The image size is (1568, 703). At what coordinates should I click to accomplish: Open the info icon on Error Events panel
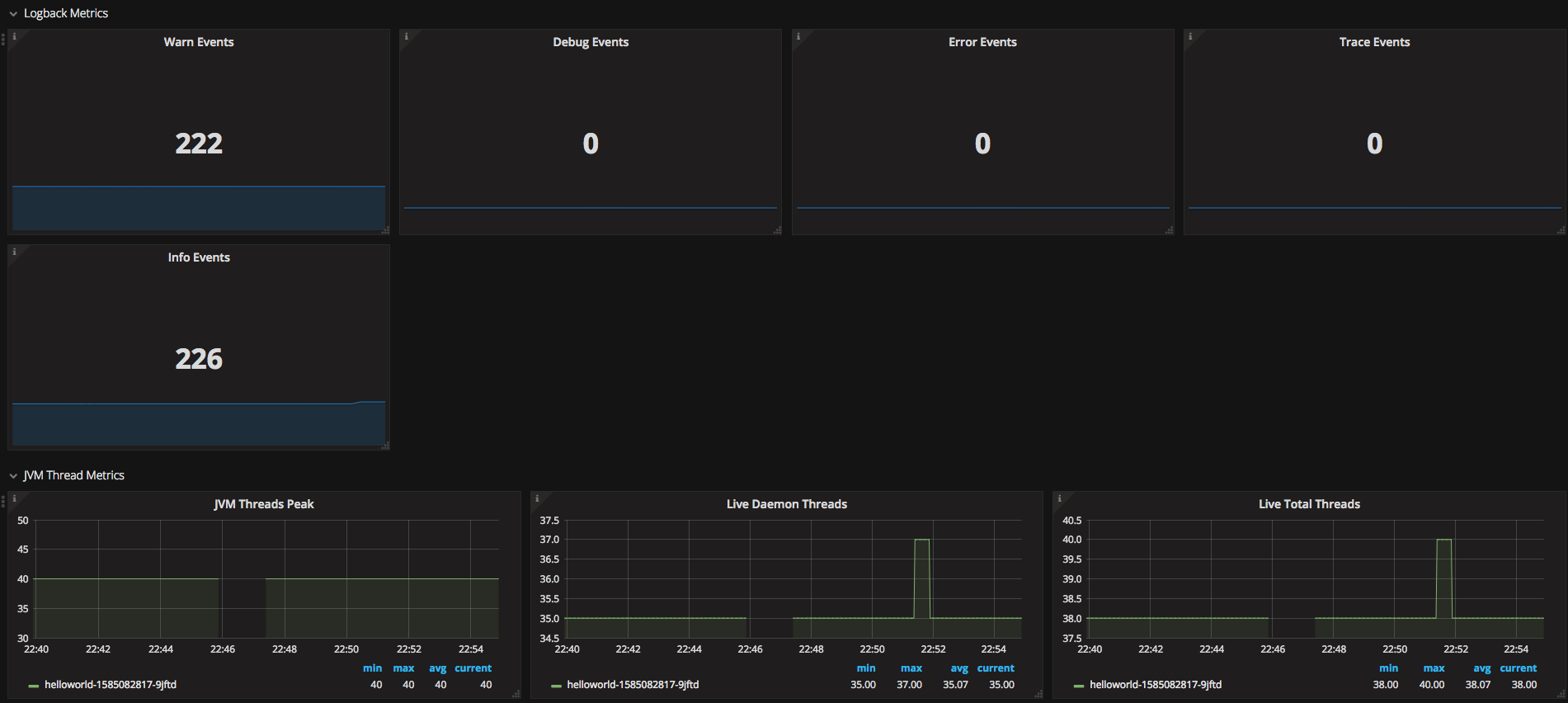coord(798,36)
